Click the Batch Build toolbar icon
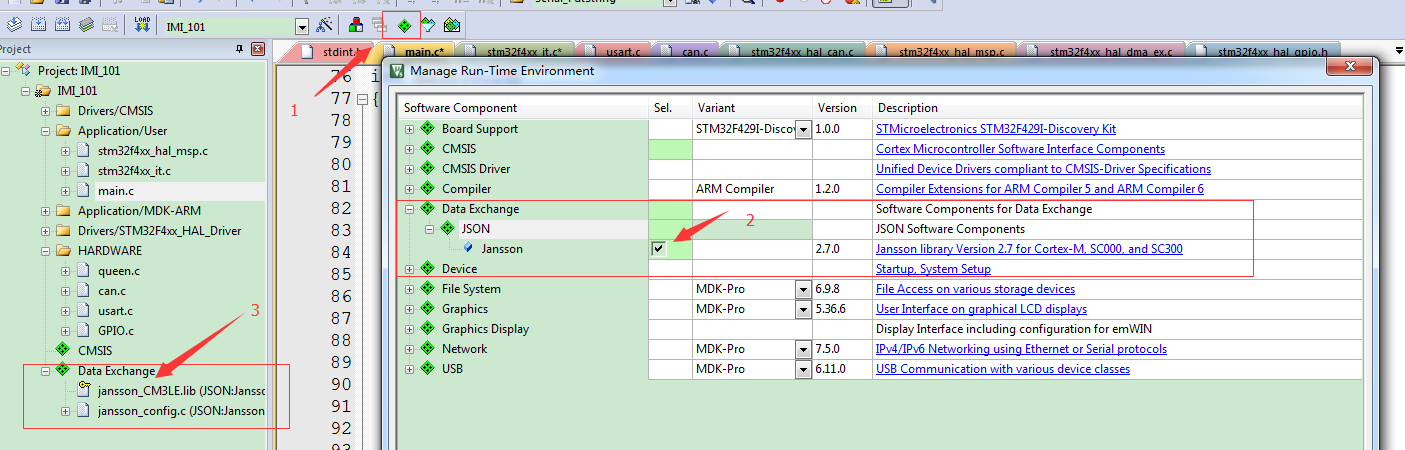1405x450 pixels. [86, 25]
